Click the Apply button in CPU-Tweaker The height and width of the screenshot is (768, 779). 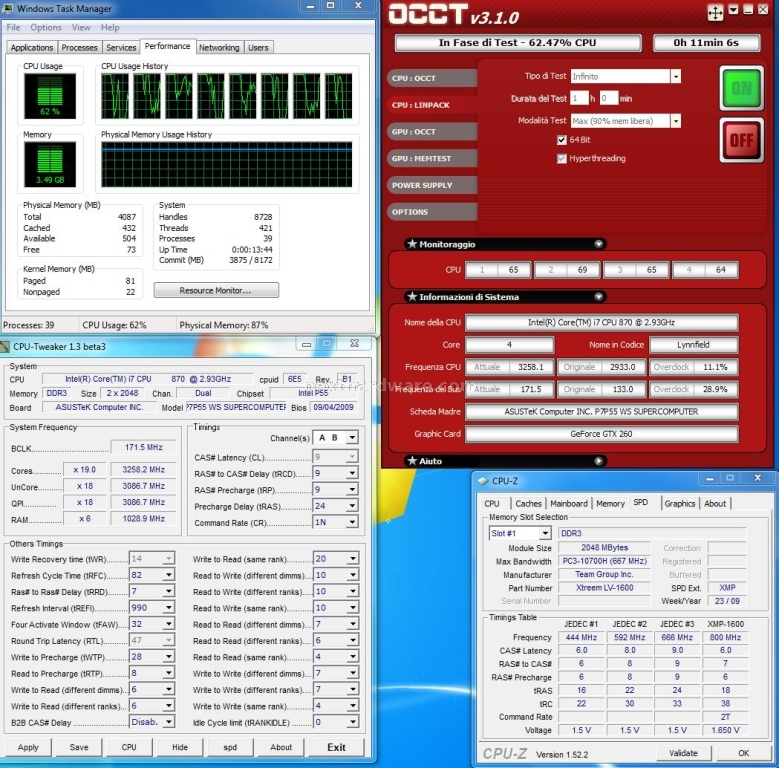click(28, 747)
